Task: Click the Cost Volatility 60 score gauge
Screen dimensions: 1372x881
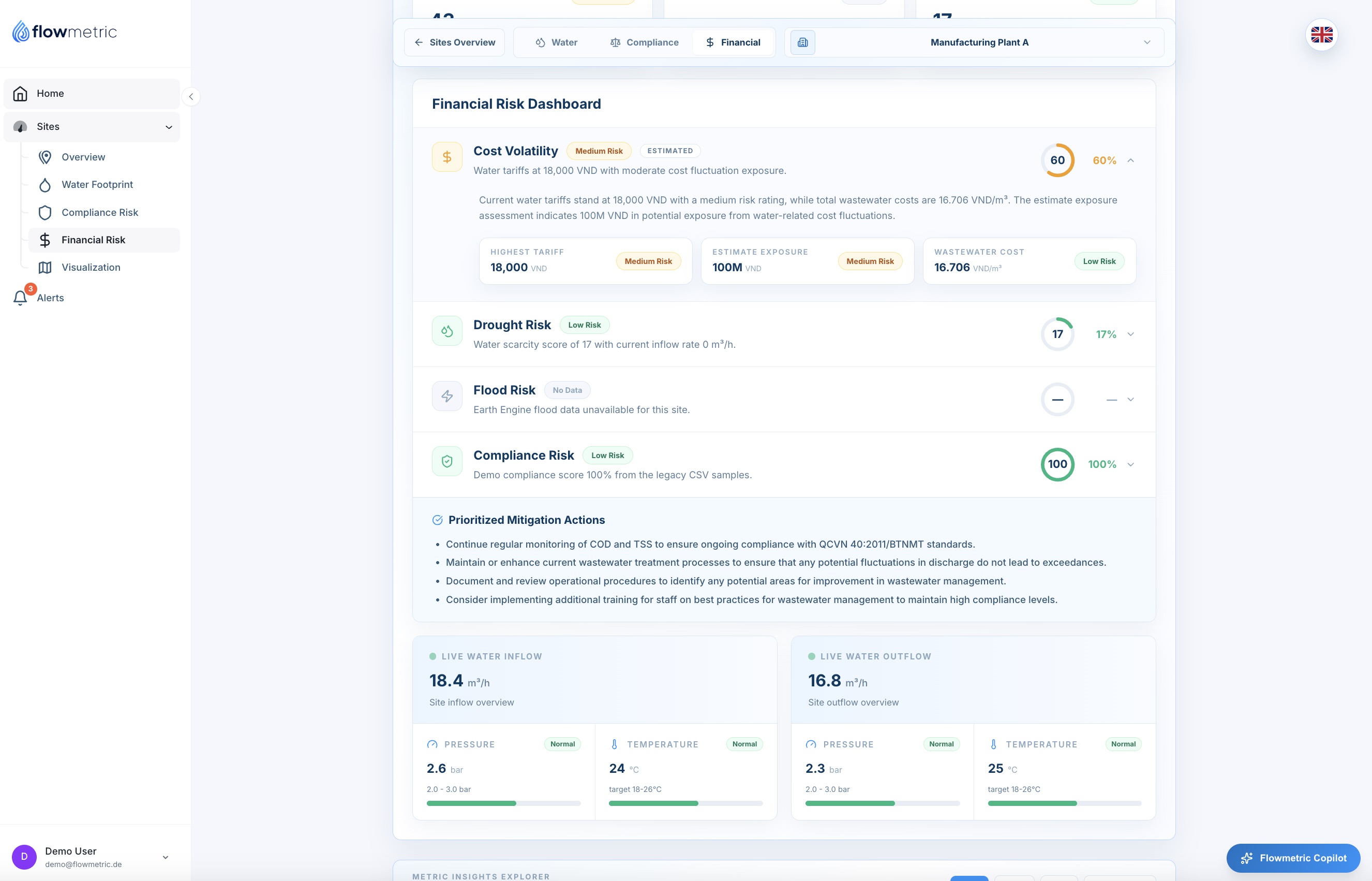Action: click(1057, 160)
